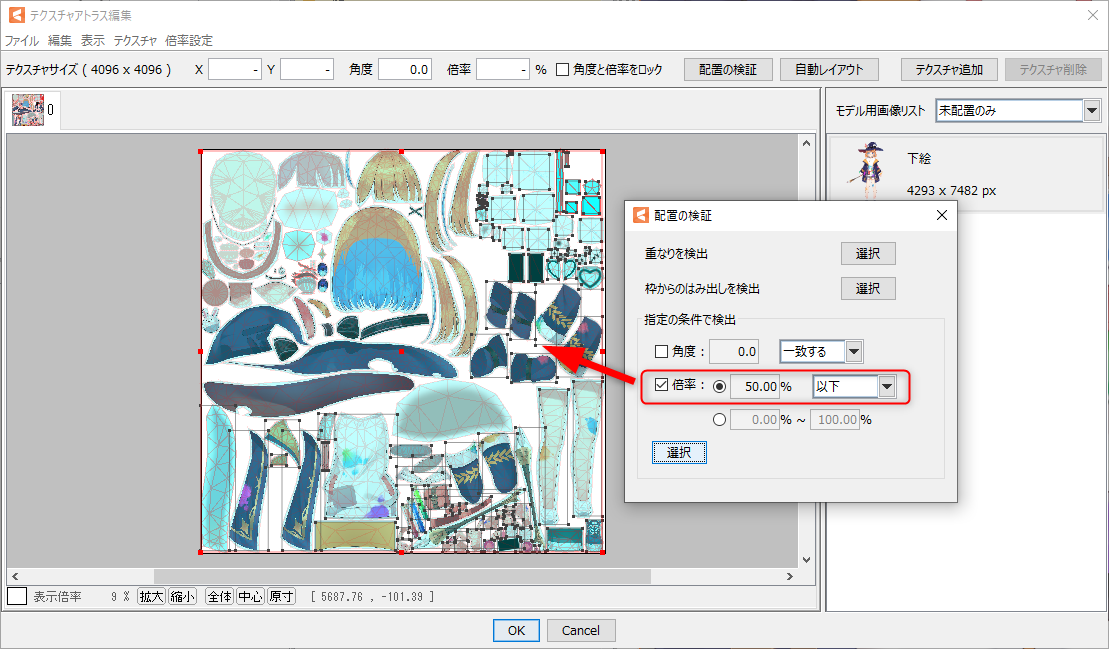Select the single-value 倍率 radio button
The width and height of the screenshot is (1109, 649).
(x=719, y=387)
